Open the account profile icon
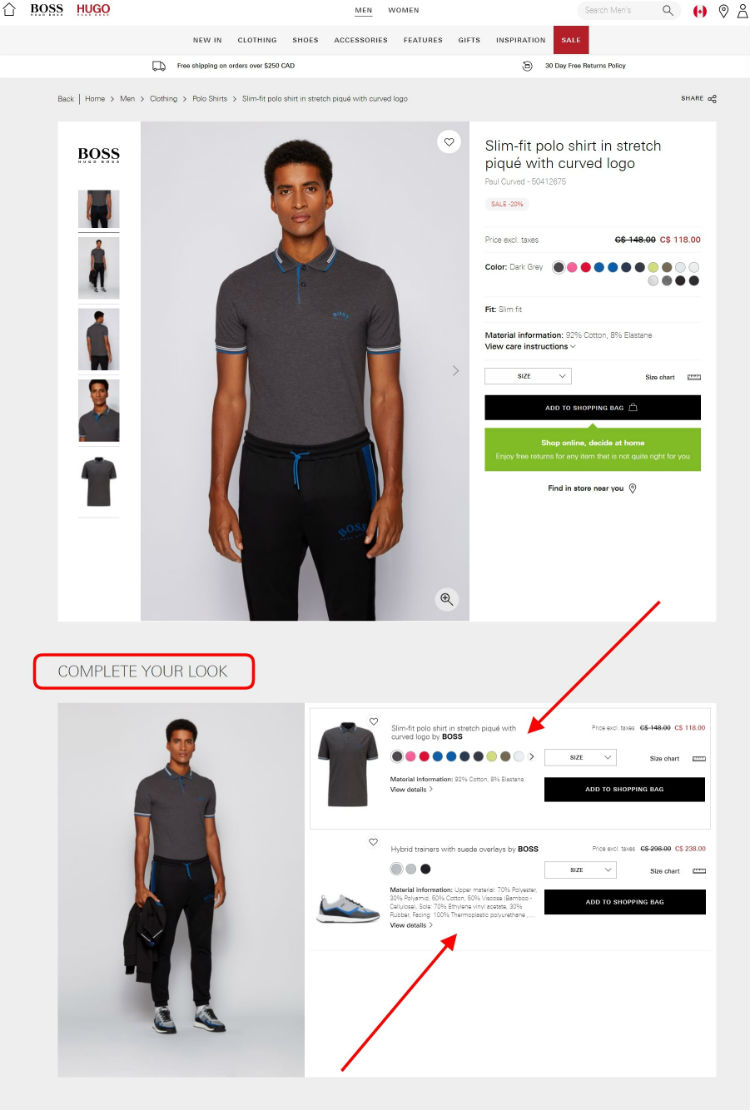This screenshot has width=750, height=1110. pyautogui.click(x=742, y=11)
